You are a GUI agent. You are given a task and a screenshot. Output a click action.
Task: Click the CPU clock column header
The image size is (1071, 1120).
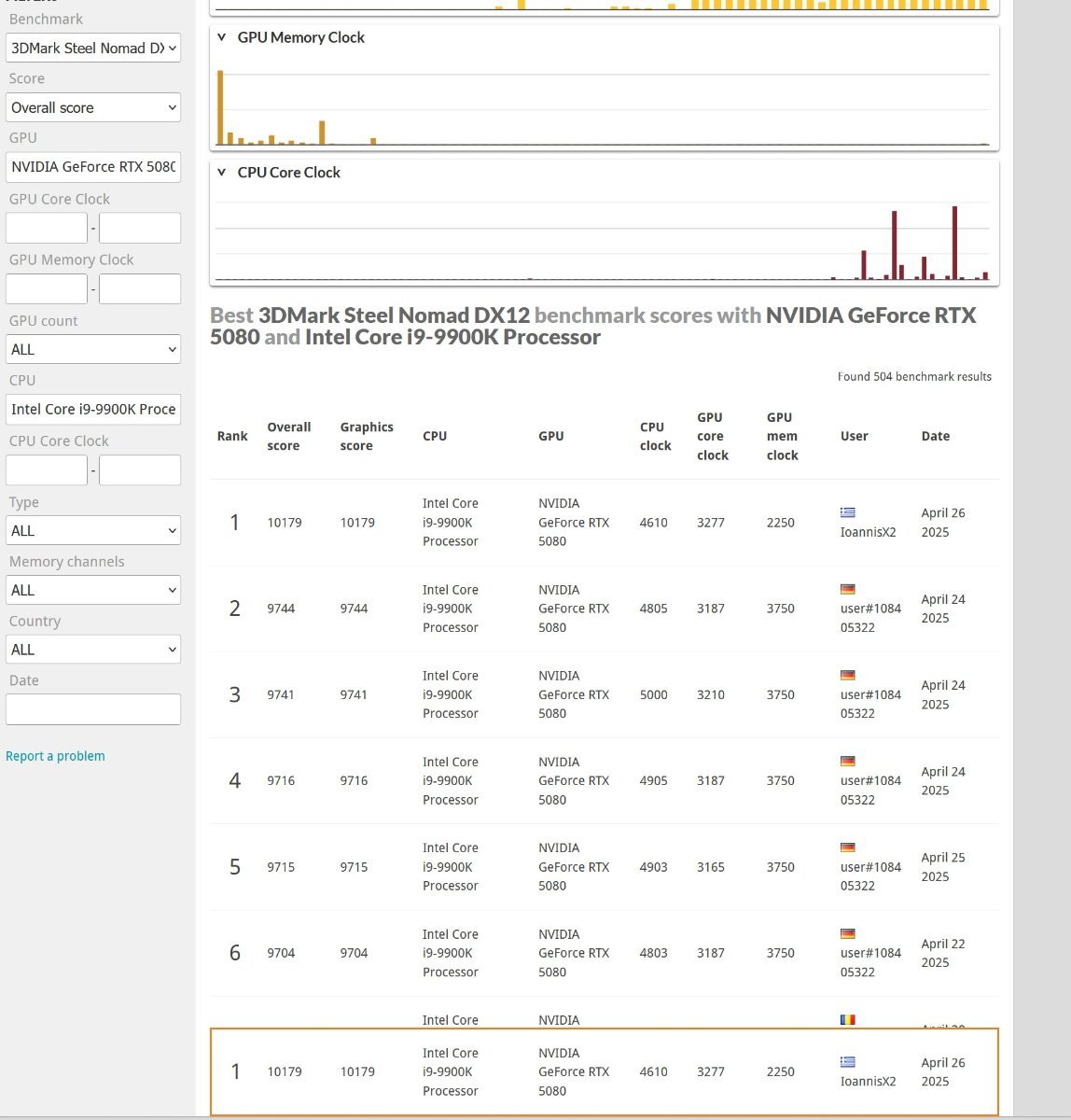tap(655, 436)
